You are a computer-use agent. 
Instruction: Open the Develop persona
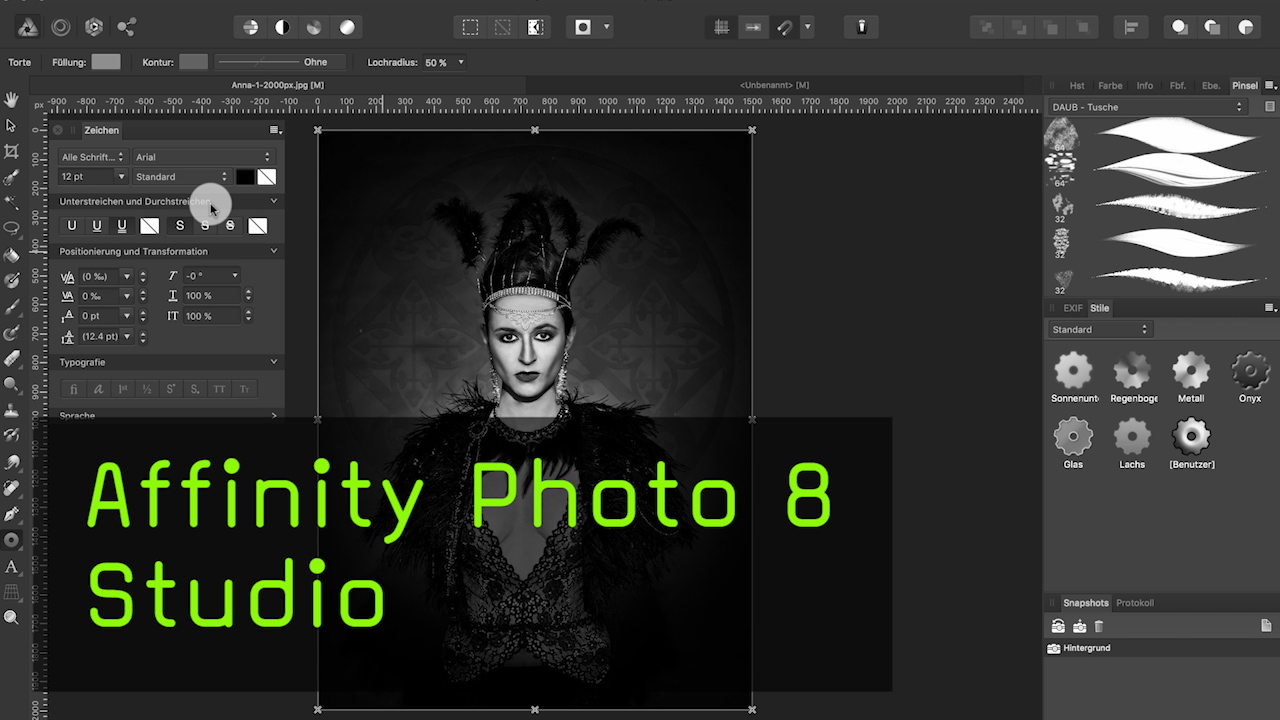tap(94, 27)
